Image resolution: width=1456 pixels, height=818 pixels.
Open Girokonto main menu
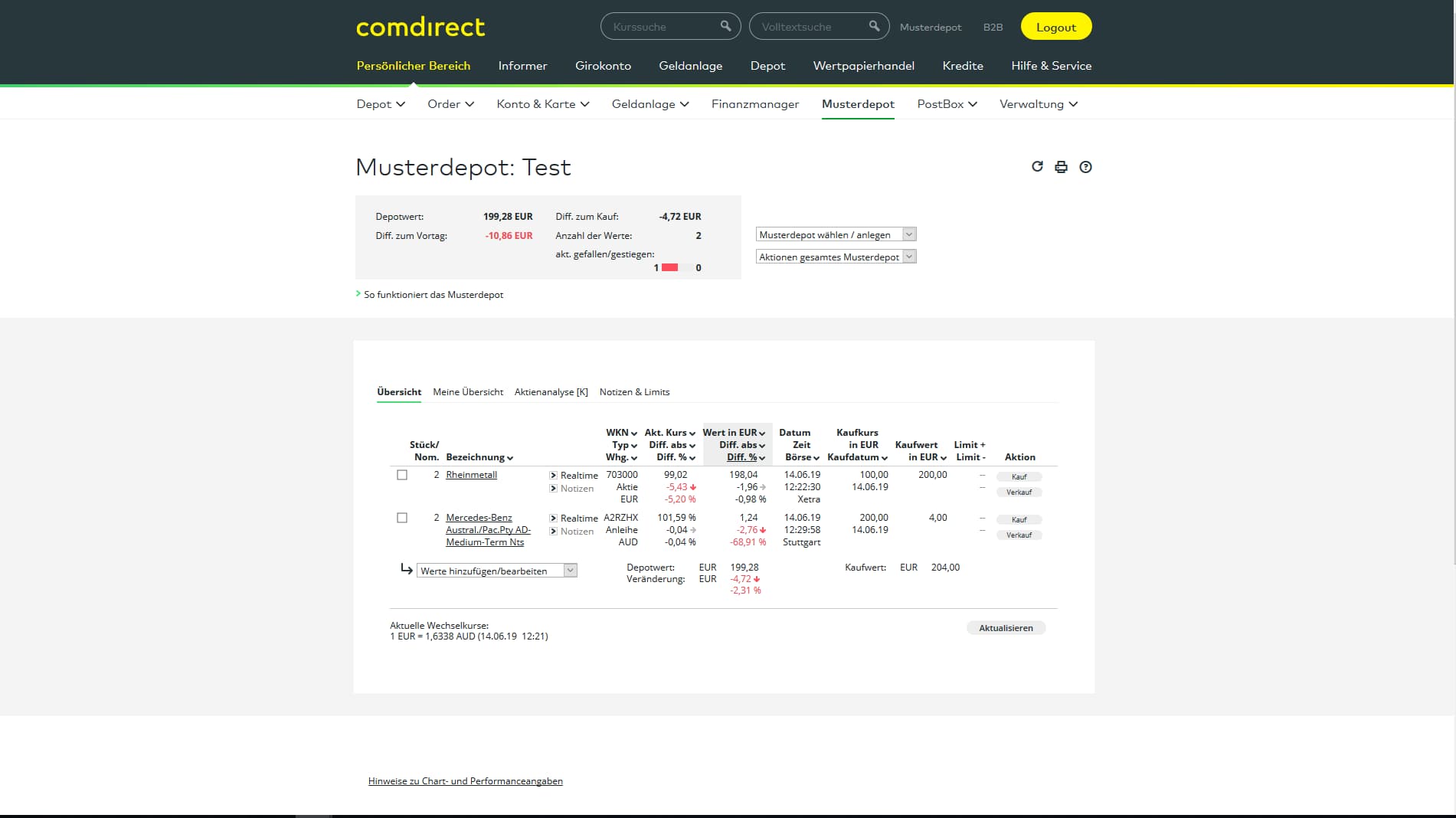[x=603, y=66]
